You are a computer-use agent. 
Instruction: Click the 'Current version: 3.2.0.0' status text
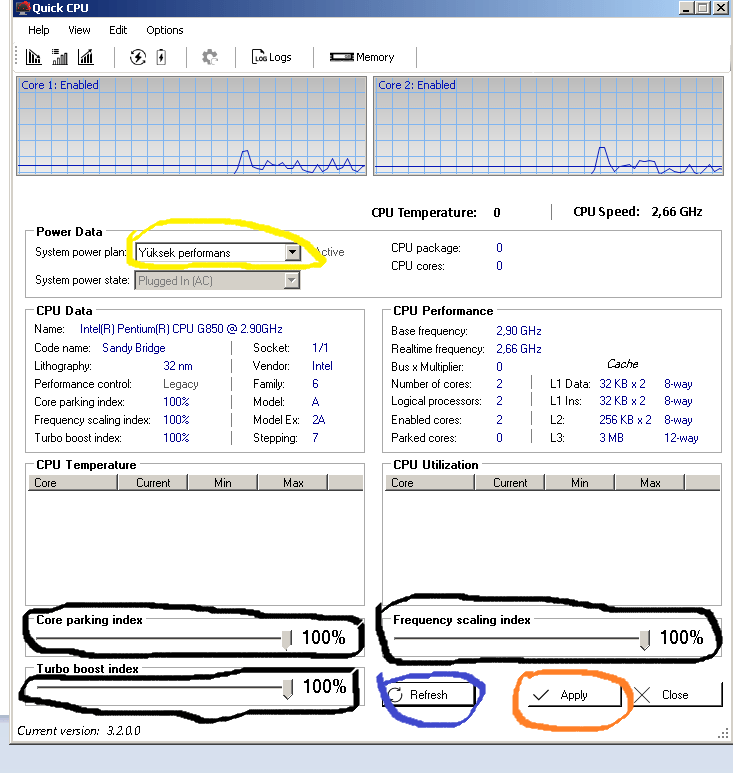(79, 731)
